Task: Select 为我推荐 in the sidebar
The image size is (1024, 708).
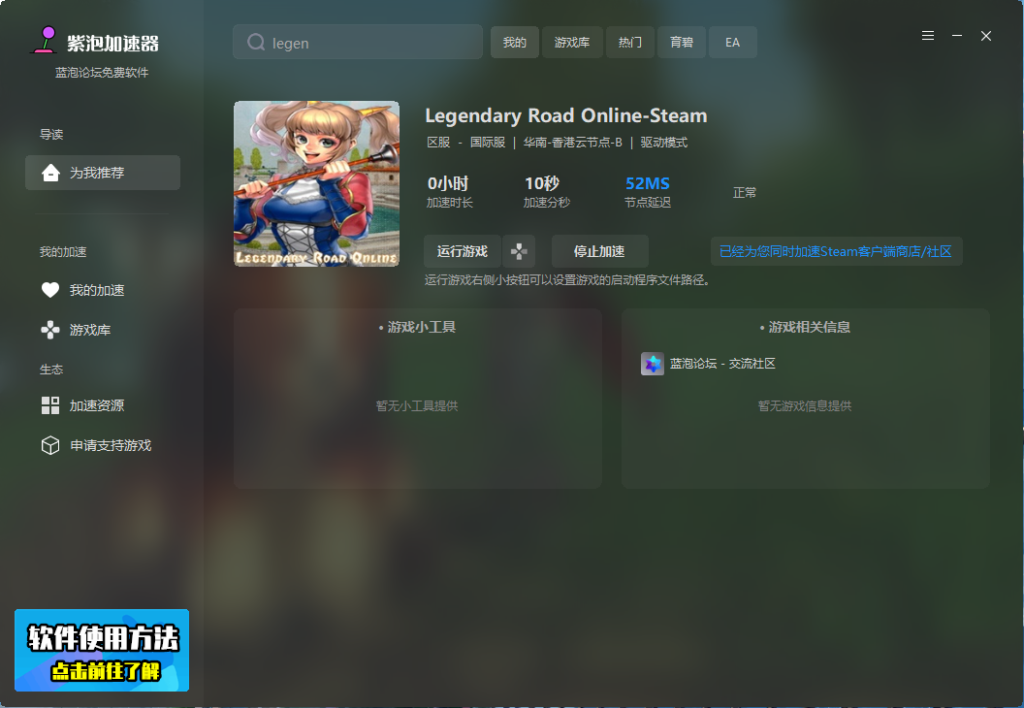Action: (x=103, y=172)
